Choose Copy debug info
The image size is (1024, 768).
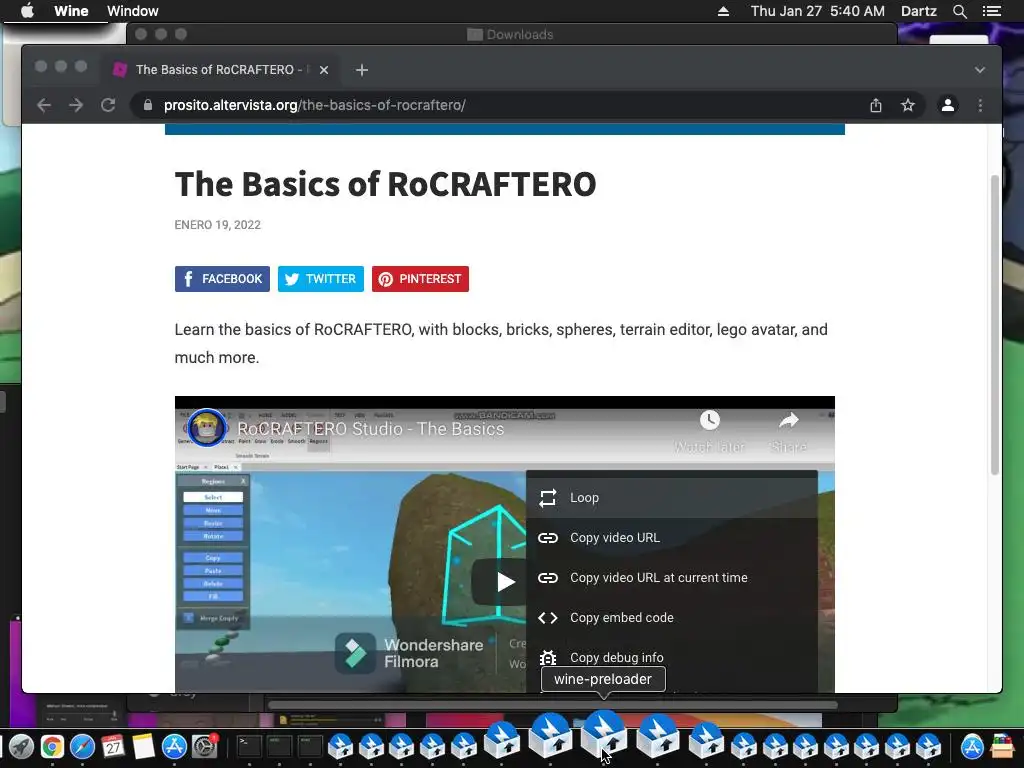pos(672,657)
